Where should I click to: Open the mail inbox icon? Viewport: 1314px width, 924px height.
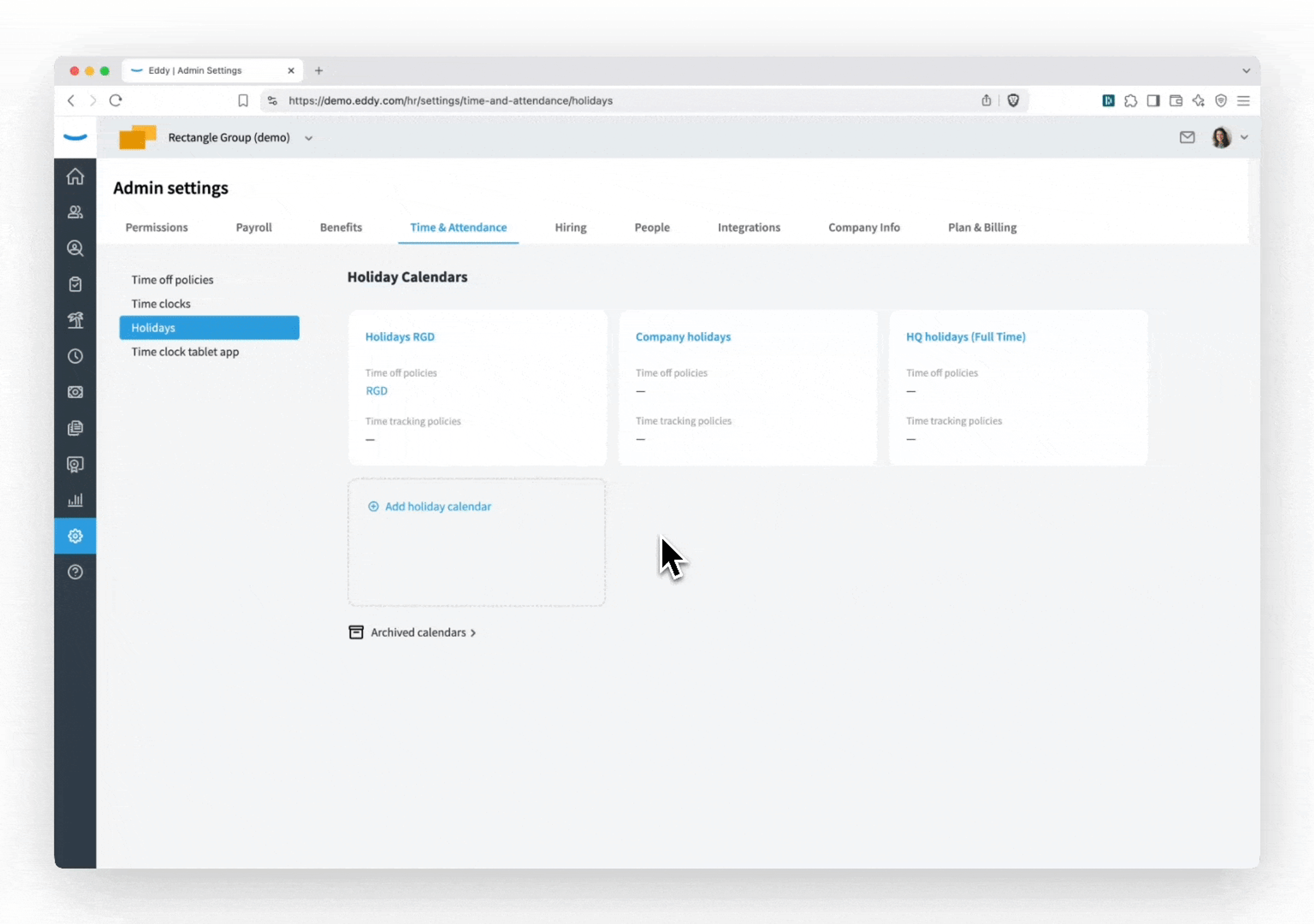(x=1187, y=137)
